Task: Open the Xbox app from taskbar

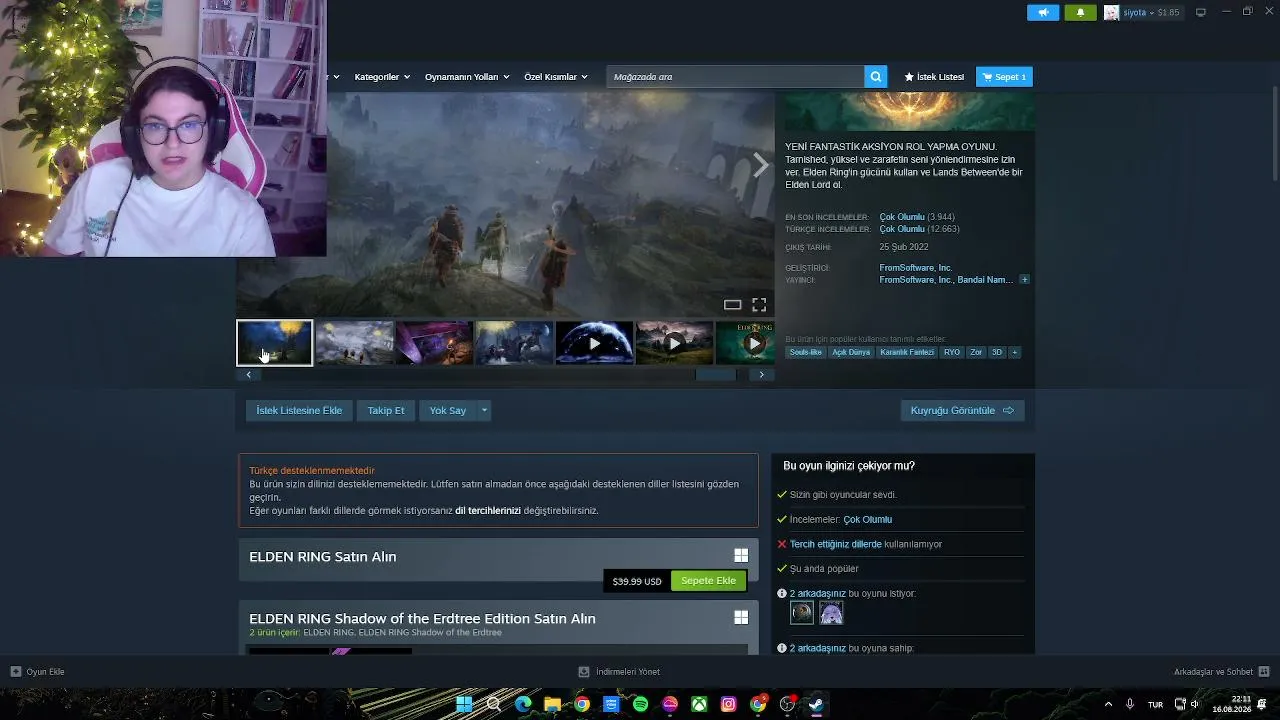Action: (699, 704)
